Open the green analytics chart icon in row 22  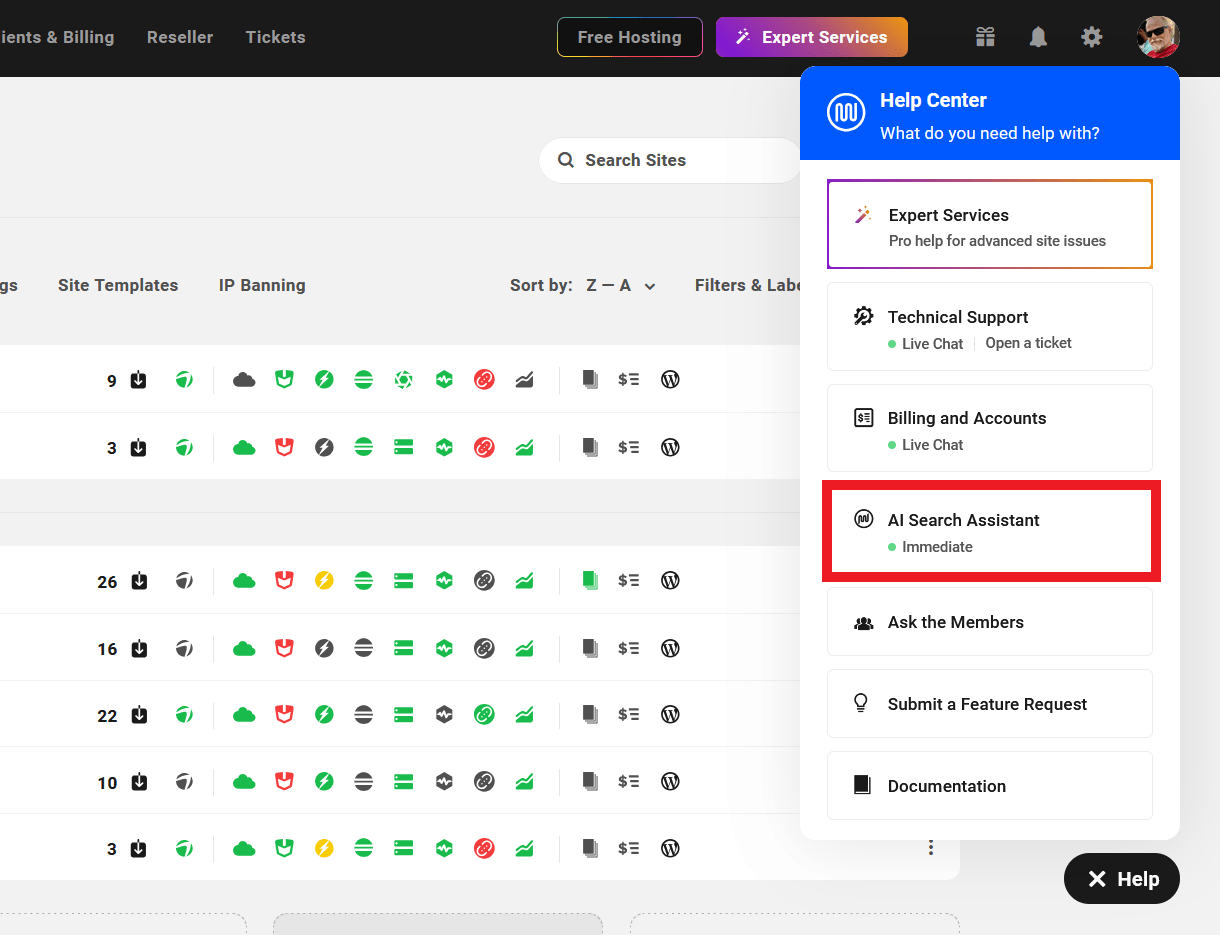[x=524, y=714]
